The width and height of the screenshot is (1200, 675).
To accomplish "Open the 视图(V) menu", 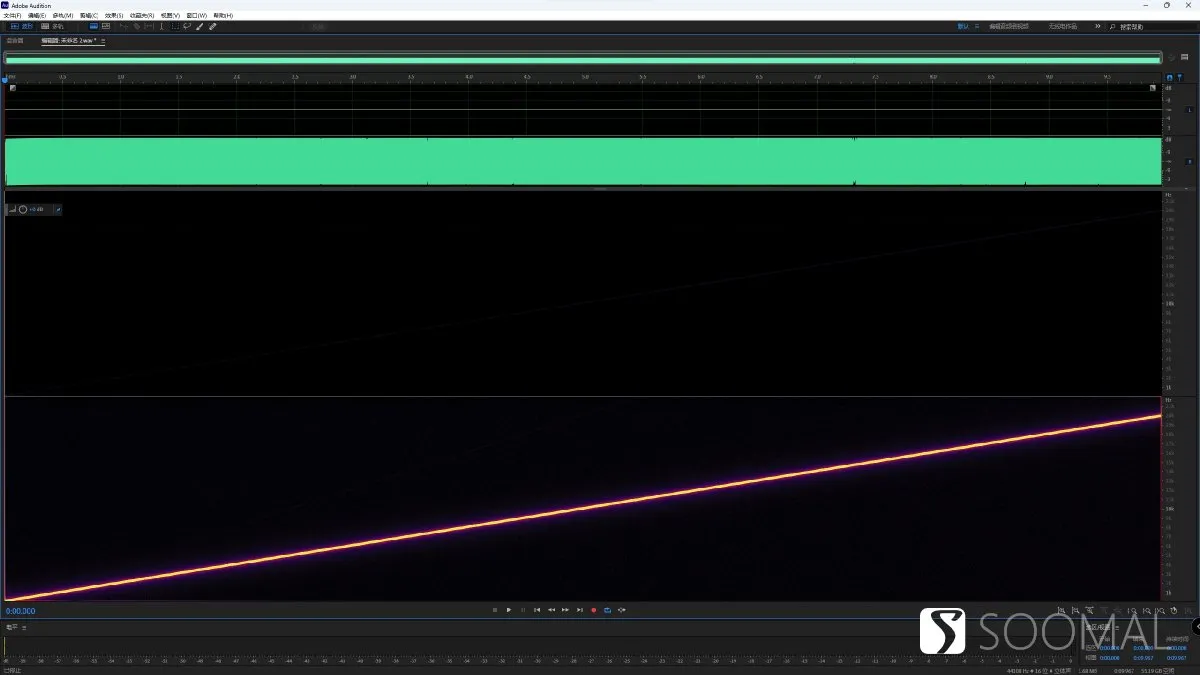I will (170, 15).
